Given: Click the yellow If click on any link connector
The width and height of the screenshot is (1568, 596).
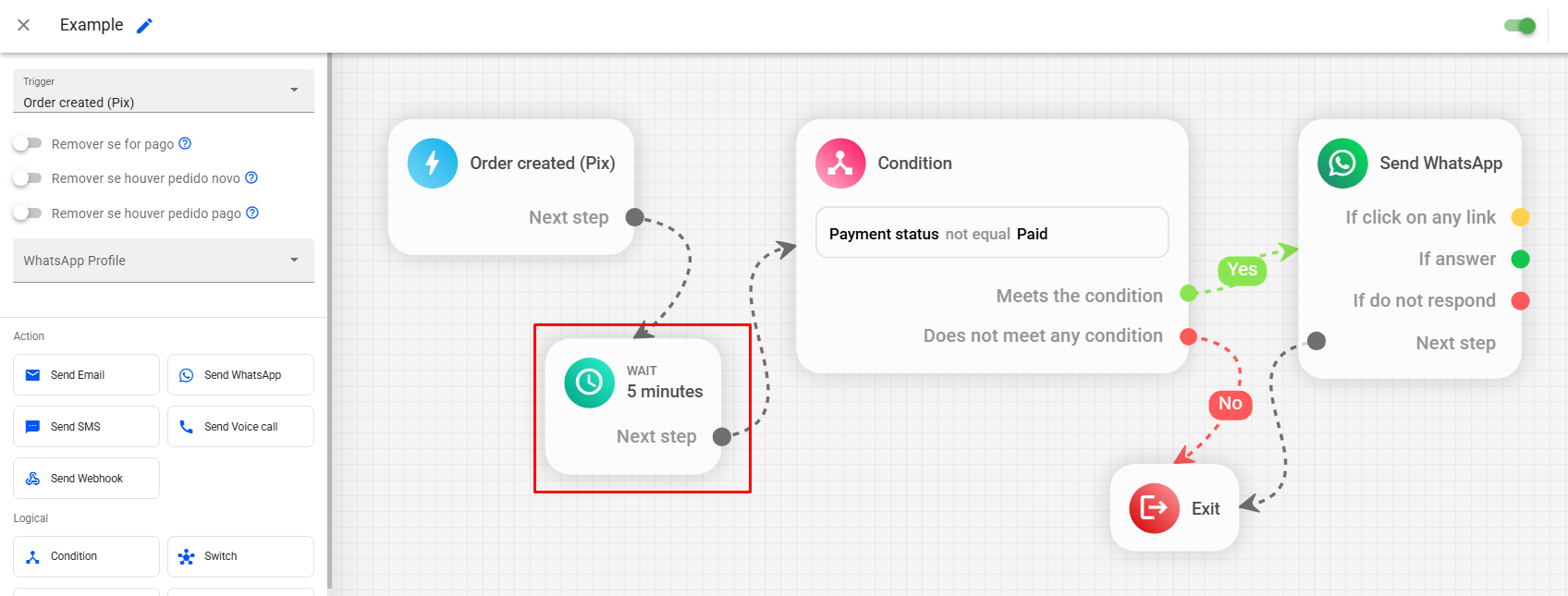Looking at the screenshot, I should tap(1520, 217).
